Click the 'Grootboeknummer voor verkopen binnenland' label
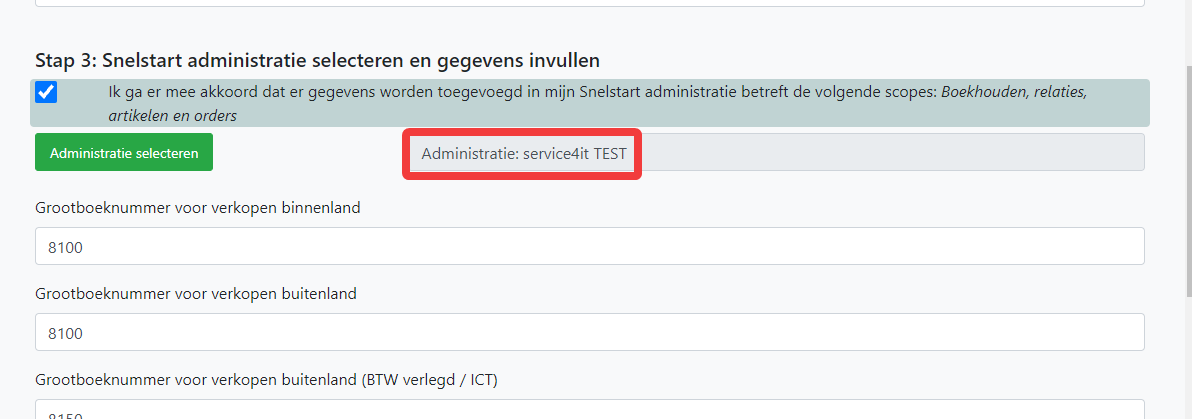Screen dimensions: 1192x419 [x=198, y=208]
